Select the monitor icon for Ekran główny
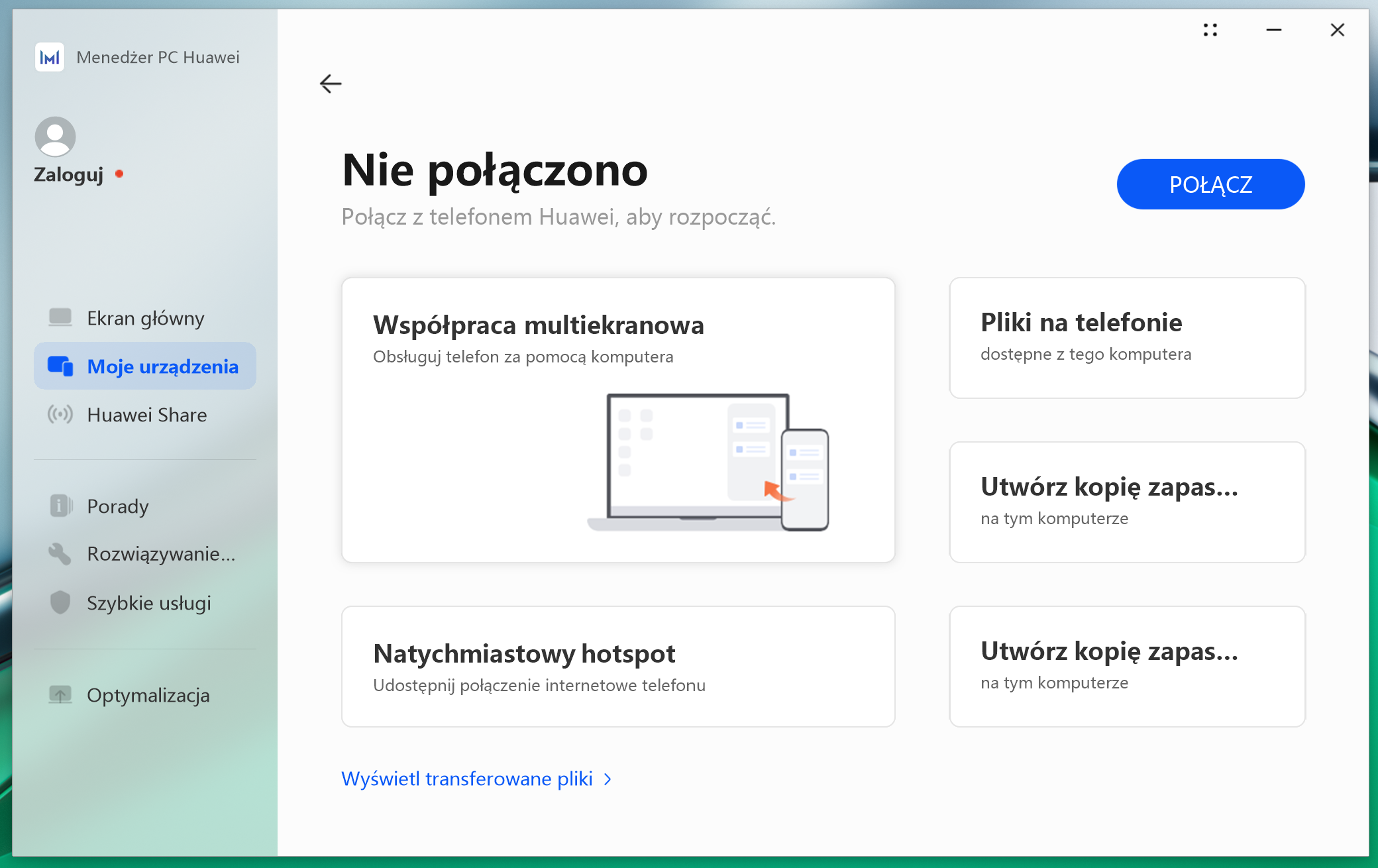The image size is (1378, 868). (x=60, y=317)
